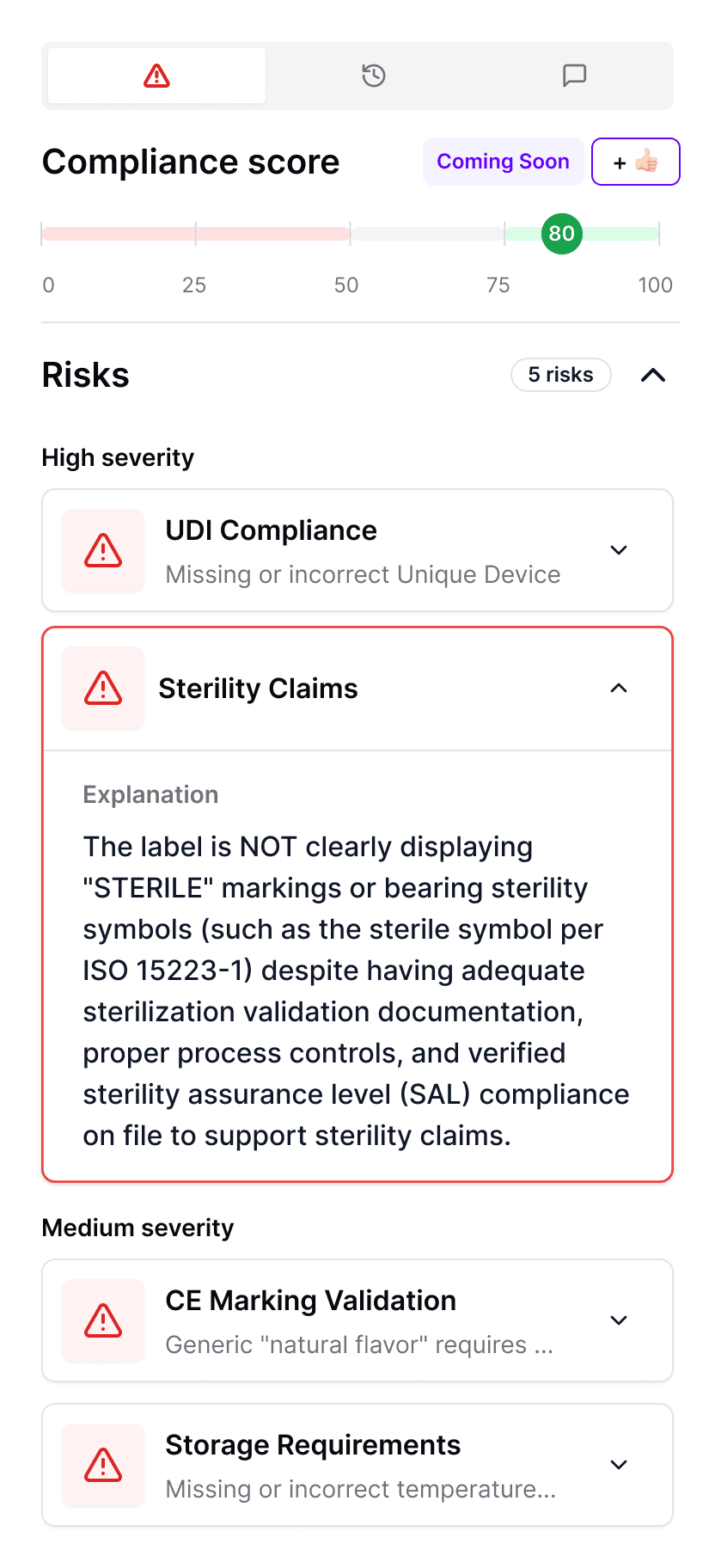Viewport: 715px width, 1568px height.
Task: Click the thumbs-up icon inside the add button
Action: 646,161
